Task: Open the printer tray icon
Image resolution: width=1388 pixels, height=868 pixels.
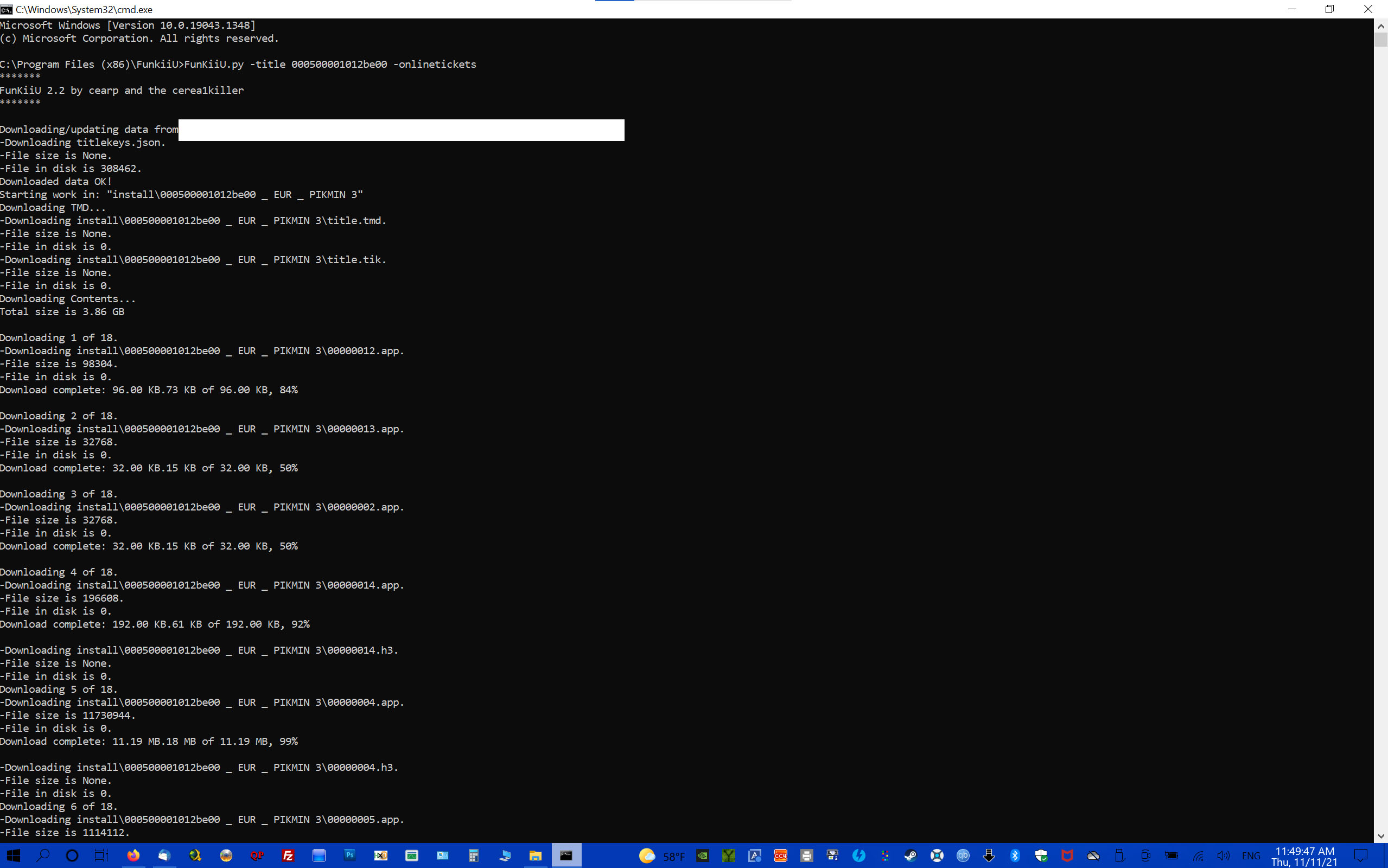Action: pos(806,856)
